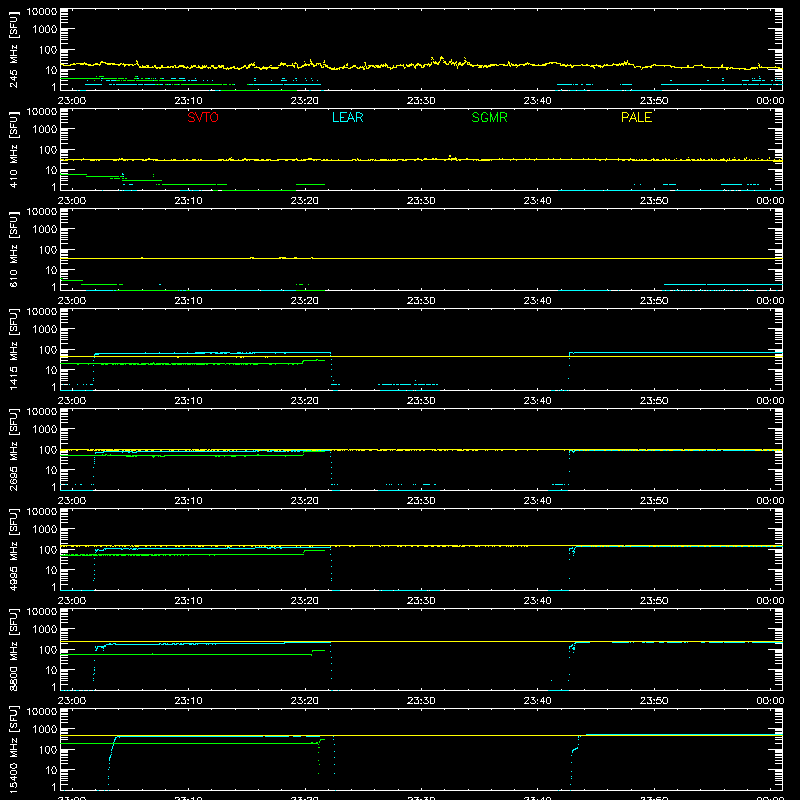Screen dimensions: 800x800
Task: Click the 1000 tick on the 410 MHz plot
Action: click(45, 130)
